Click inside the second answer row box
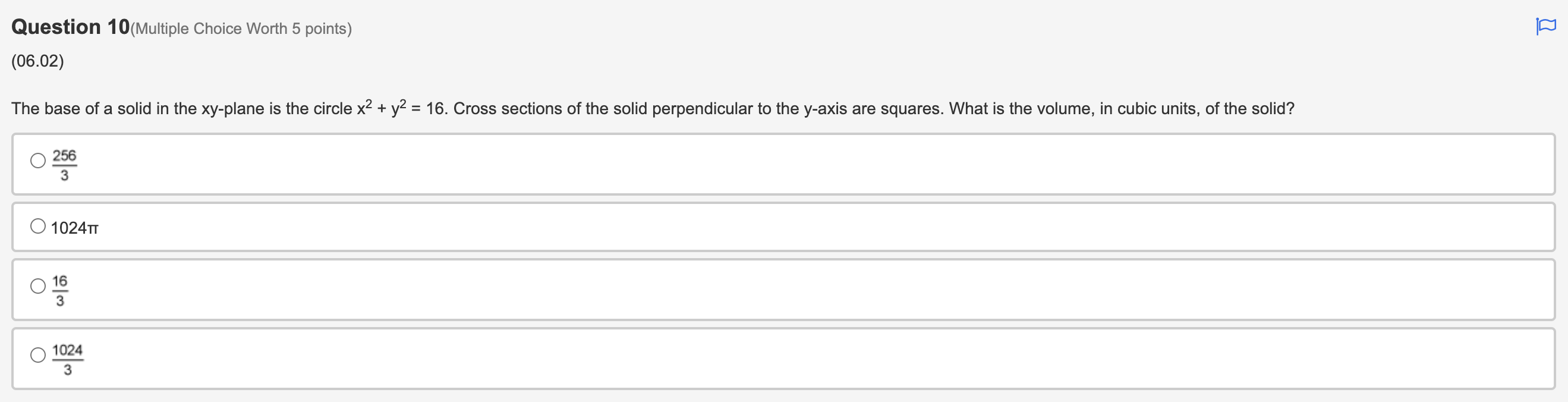1568x402 pixels. click(x=779, y=227)
